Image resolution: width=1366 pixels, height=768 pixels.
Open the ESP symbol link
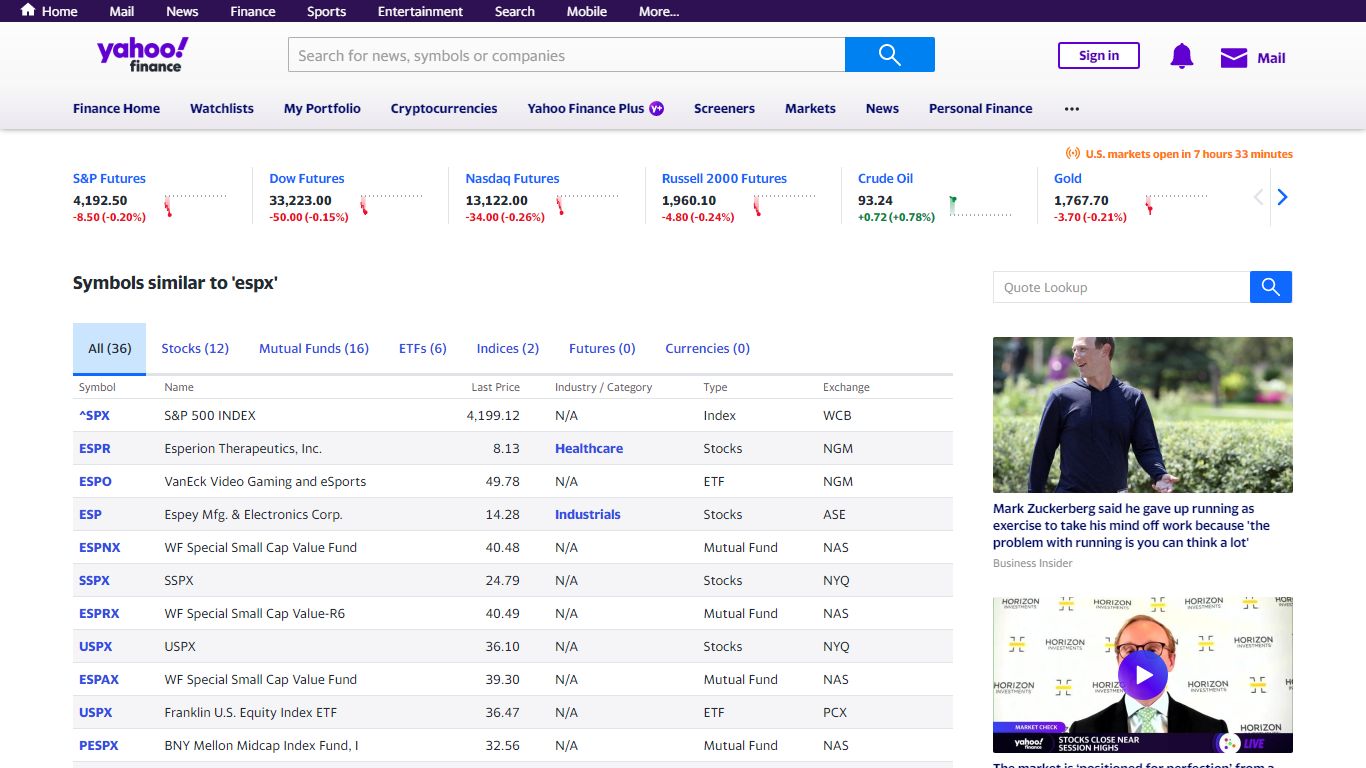91,514
